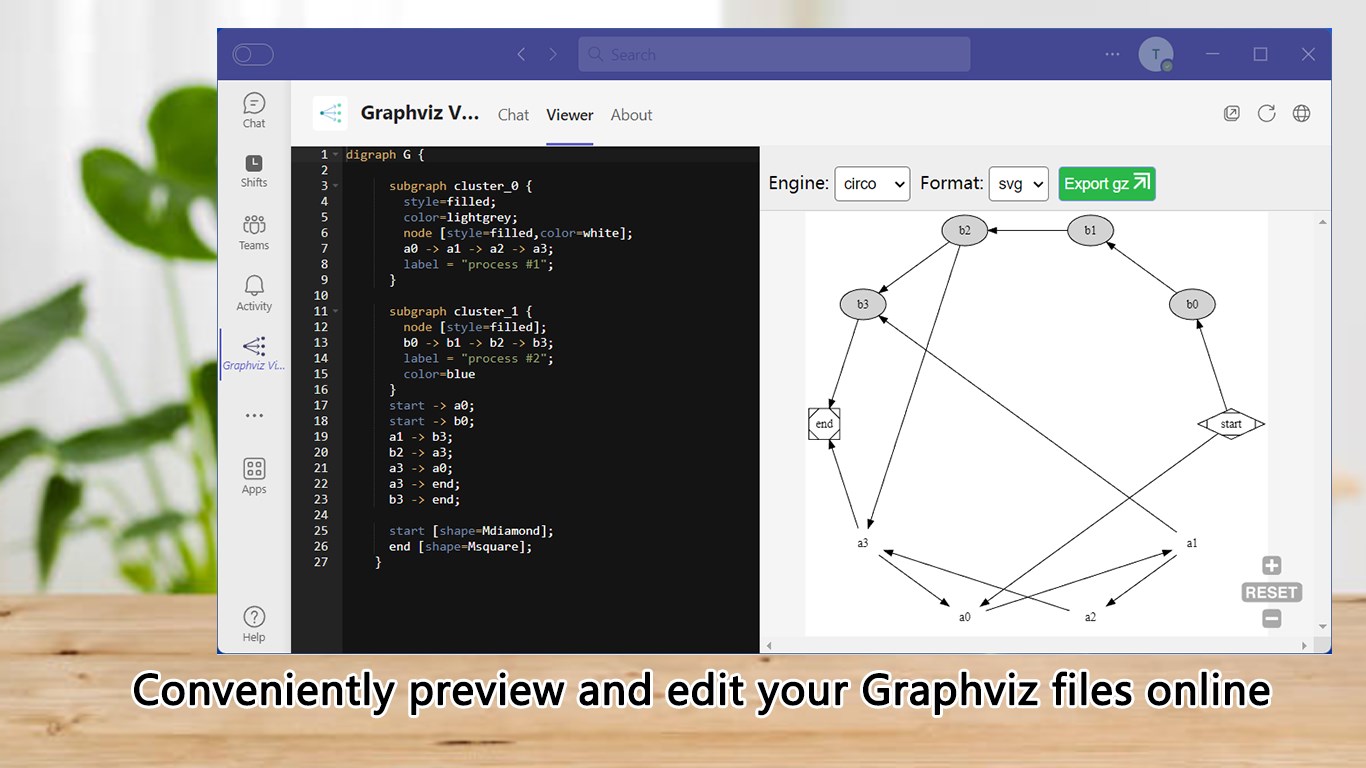The height and width of the screenshot is (768, 1366).
Task: Open in browser via globe icon
Action: tap(1301, 113)
